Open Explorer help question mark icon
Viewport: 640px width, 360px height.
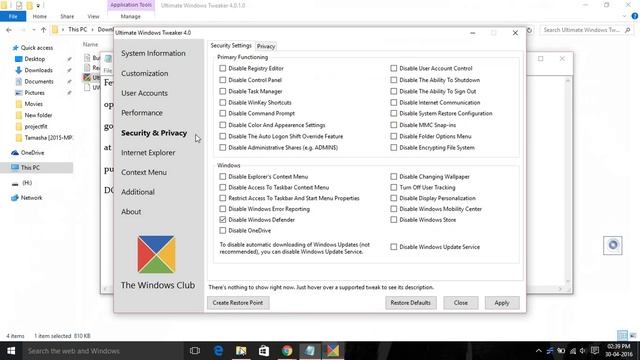point(635,16)
